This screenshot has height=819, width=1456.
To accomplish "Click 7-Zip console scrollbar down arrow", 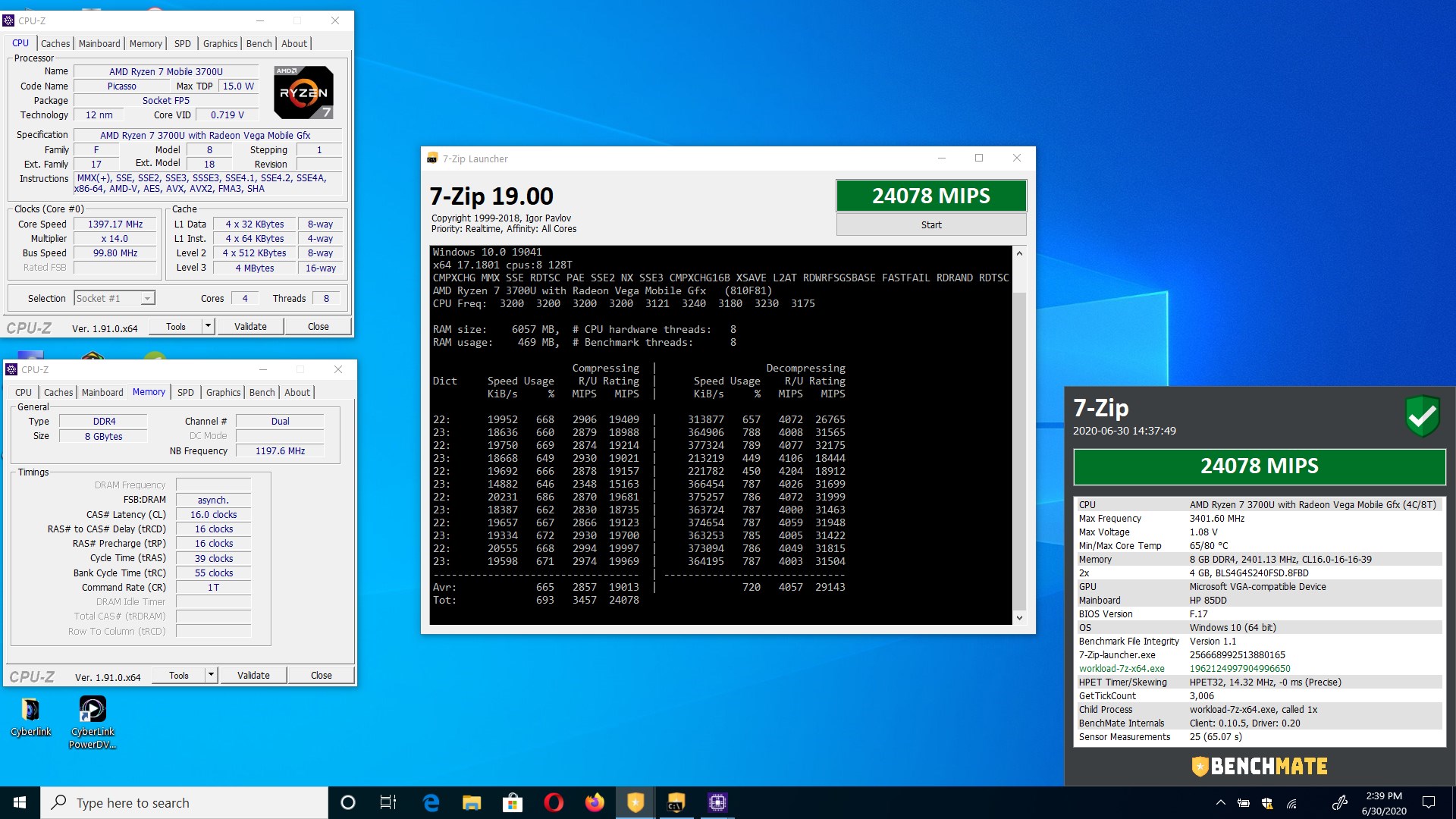I will (1019, 618).
